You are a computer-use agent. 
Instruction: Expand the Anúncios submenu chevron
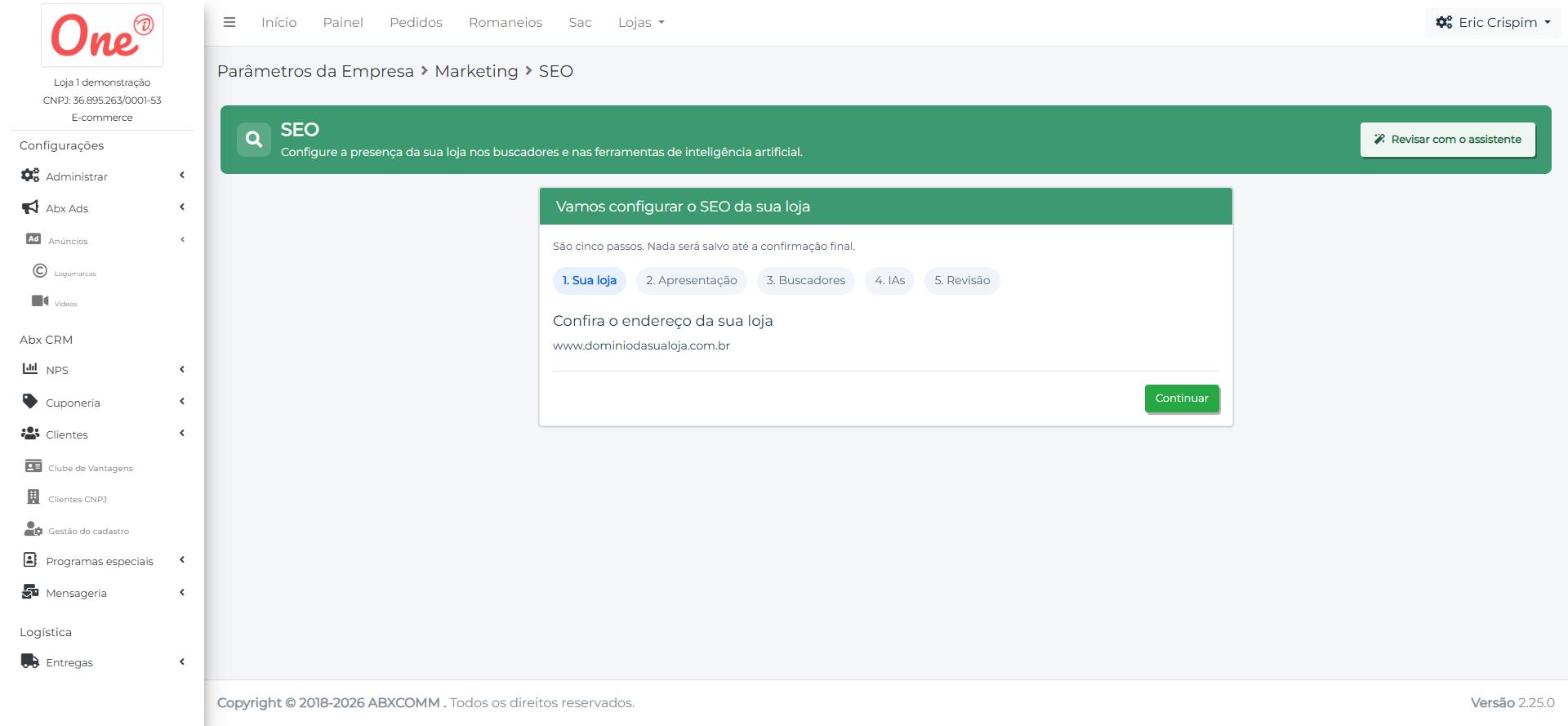pyautogui.click(x=182, y=239)
